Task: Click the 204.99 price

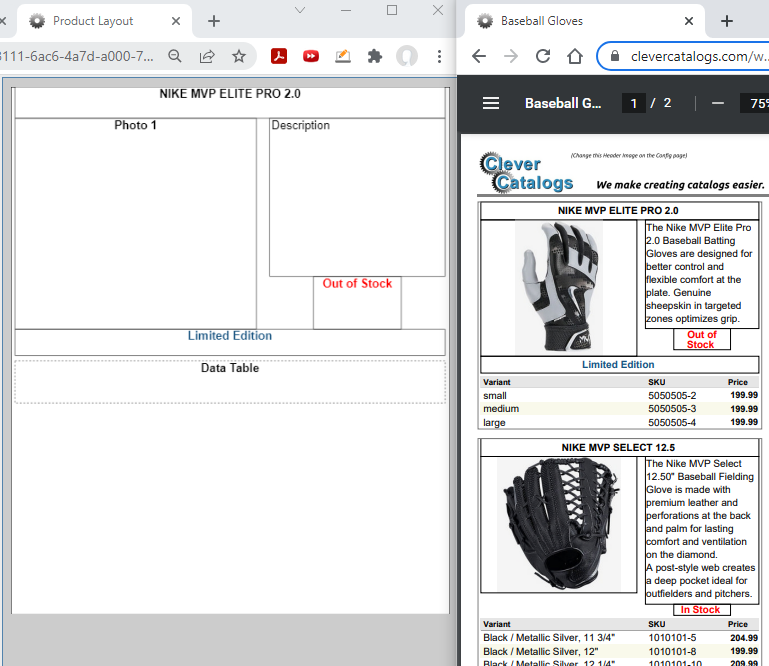Action: click(x=744, y=638)
